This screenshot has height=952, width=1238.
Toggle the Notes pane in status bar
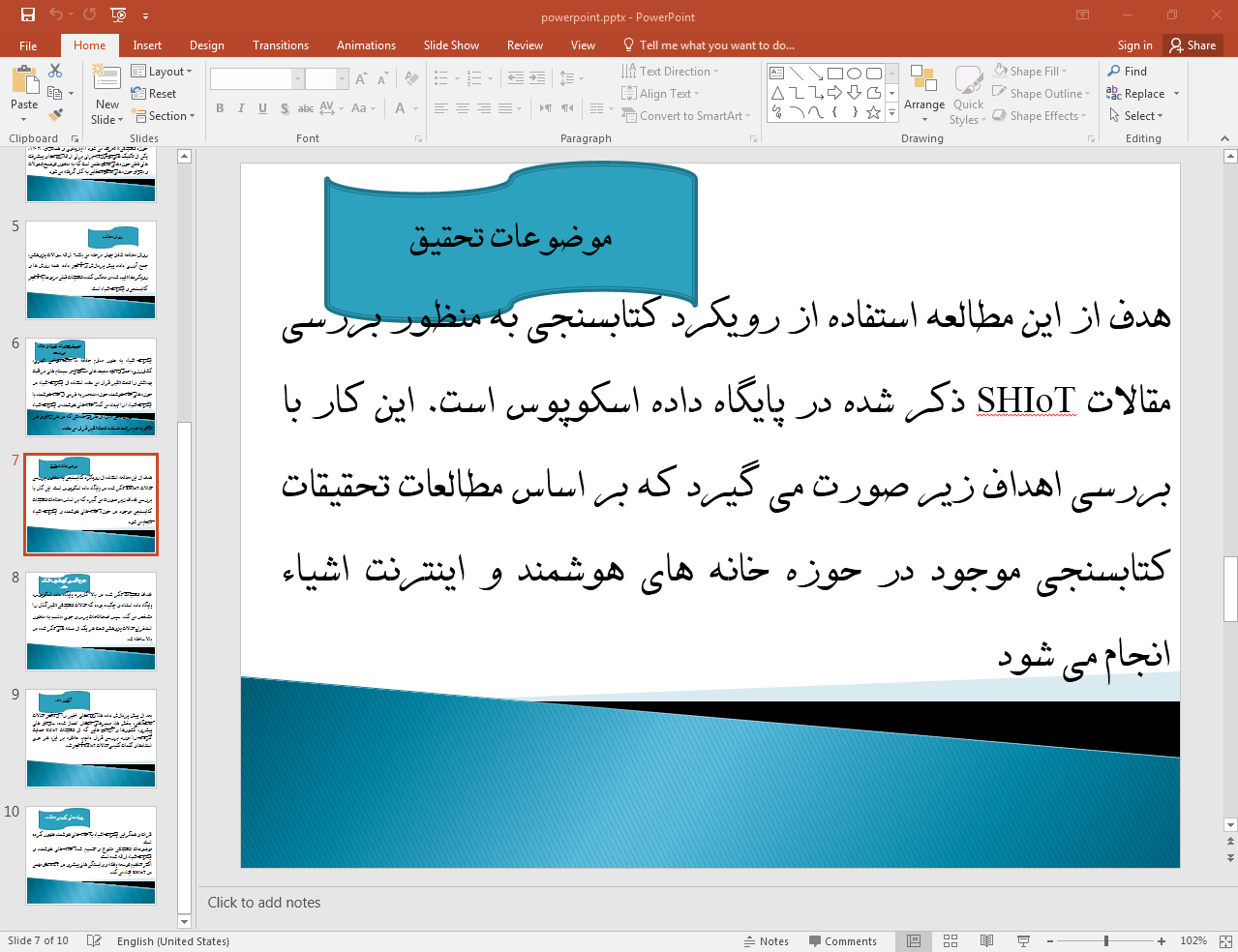pyautogui.click(x=766, y=941)
